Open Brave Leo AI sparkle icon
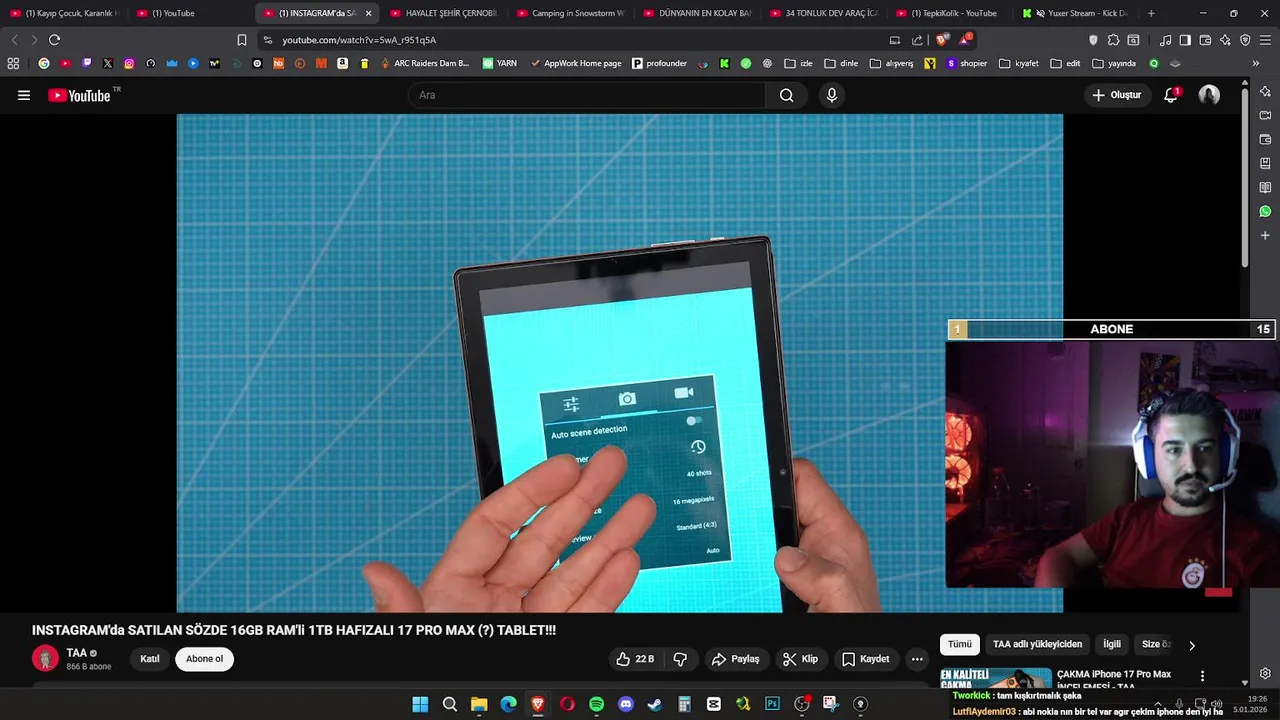The width and height of the screenshot is (1280, 720). pos(1225,40)
